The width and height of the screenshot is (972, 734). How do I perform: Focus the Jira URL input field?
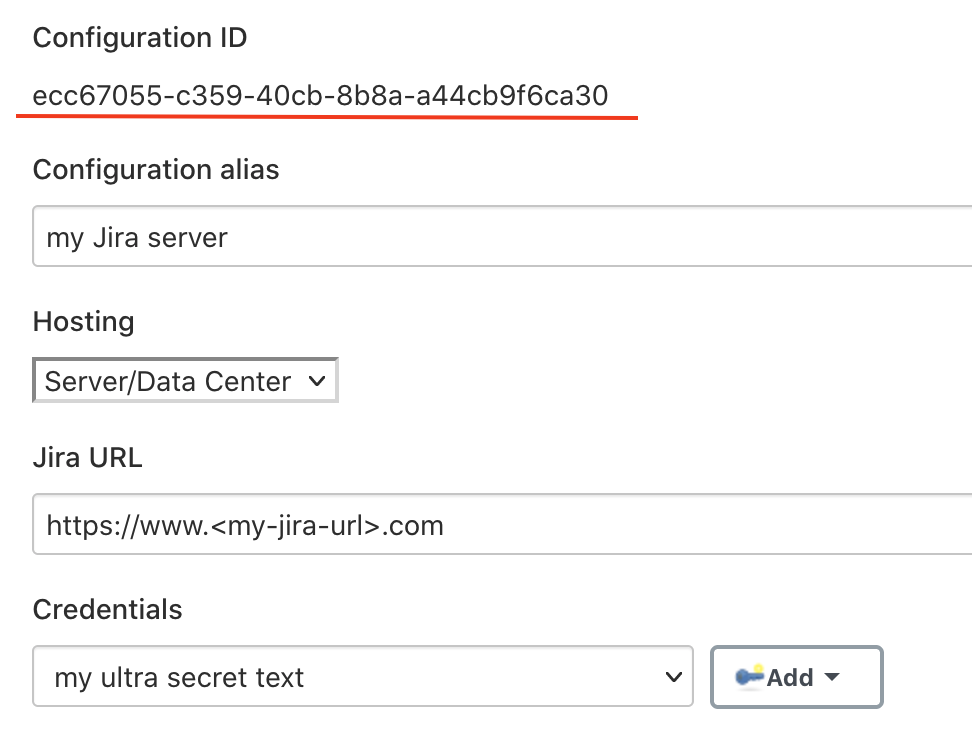click(502, 524)
